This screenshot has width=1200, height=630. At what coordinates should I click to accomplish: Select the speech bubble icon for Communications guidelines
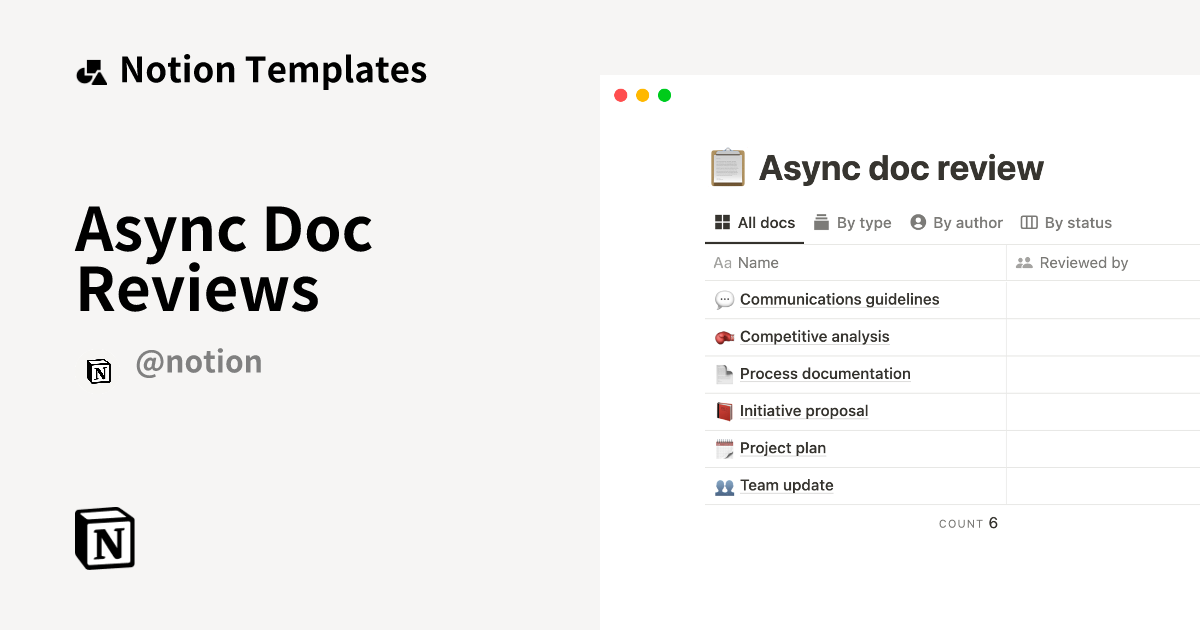click(x=723, y=299)
